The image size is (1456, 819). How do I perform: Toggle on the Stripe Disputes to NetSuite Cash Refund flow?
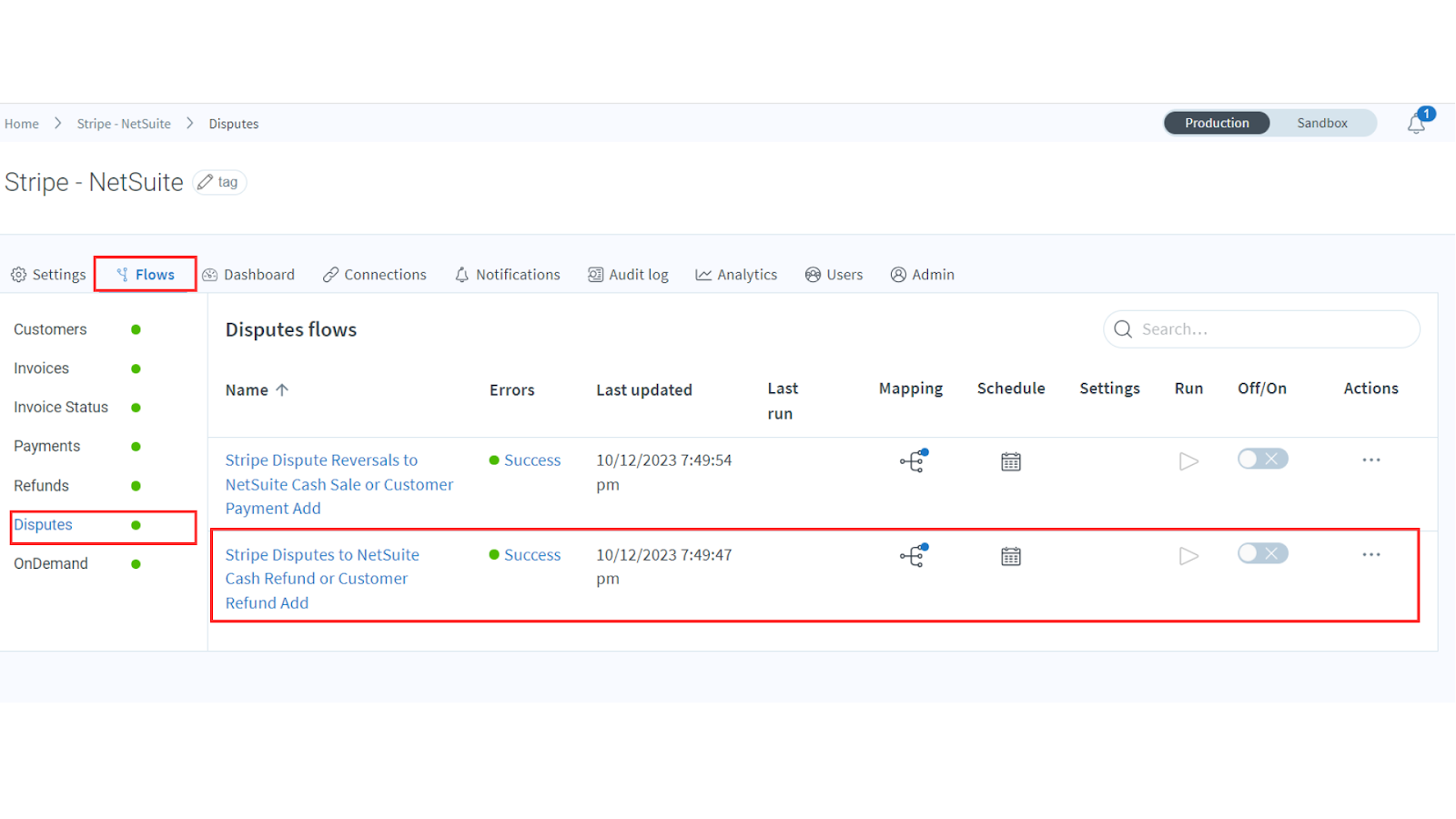tap(1262, 553)
